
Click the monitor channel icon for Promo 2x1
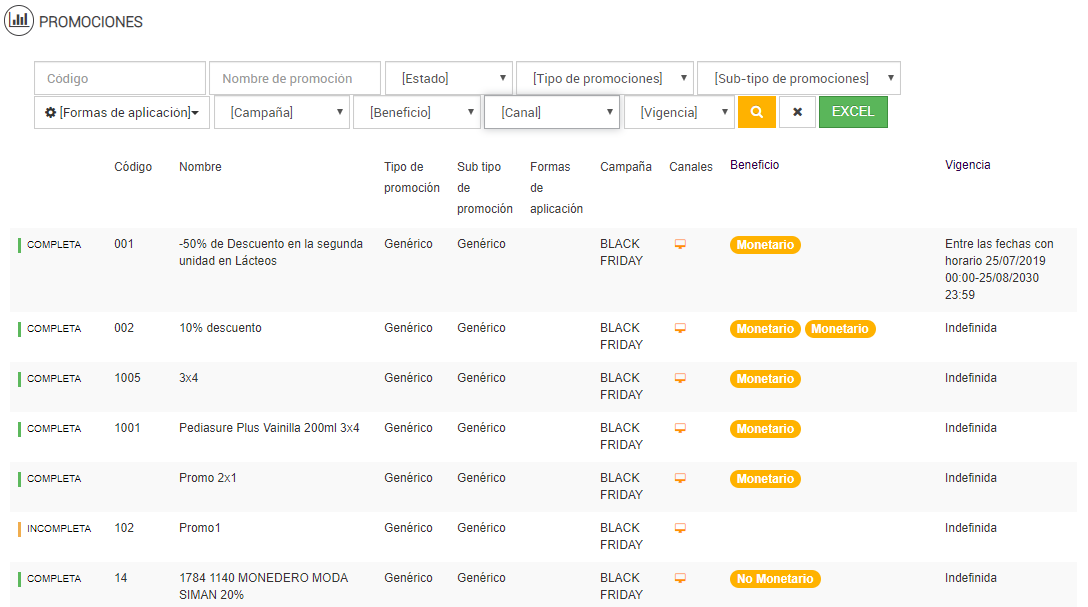click(680, 478)
